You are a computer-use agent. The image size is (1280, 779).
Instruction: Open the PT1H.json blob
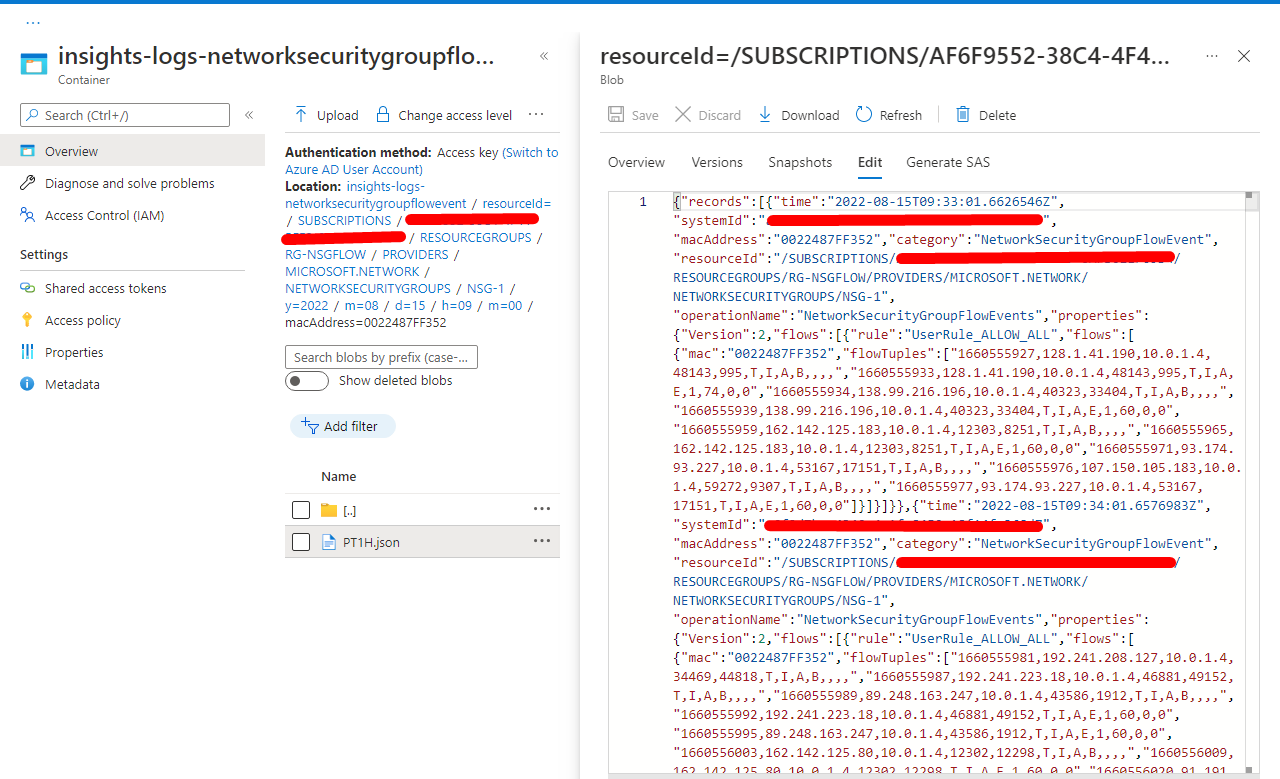(x=370, y=542)
